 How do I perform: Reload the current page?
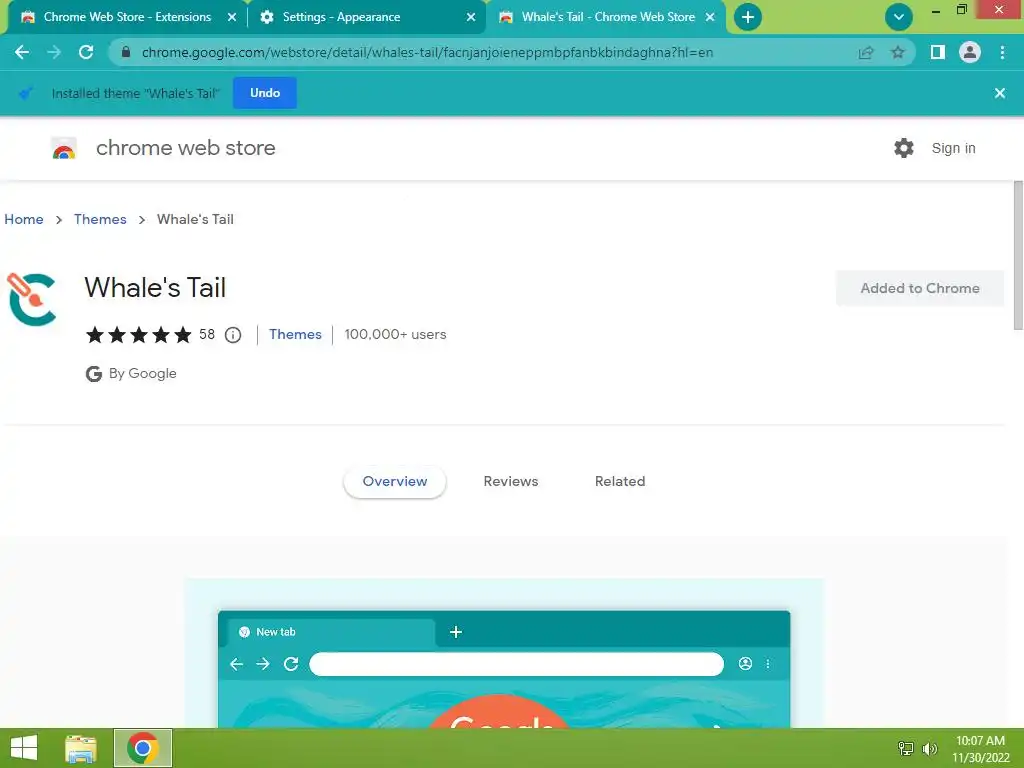tap(86, 52)
